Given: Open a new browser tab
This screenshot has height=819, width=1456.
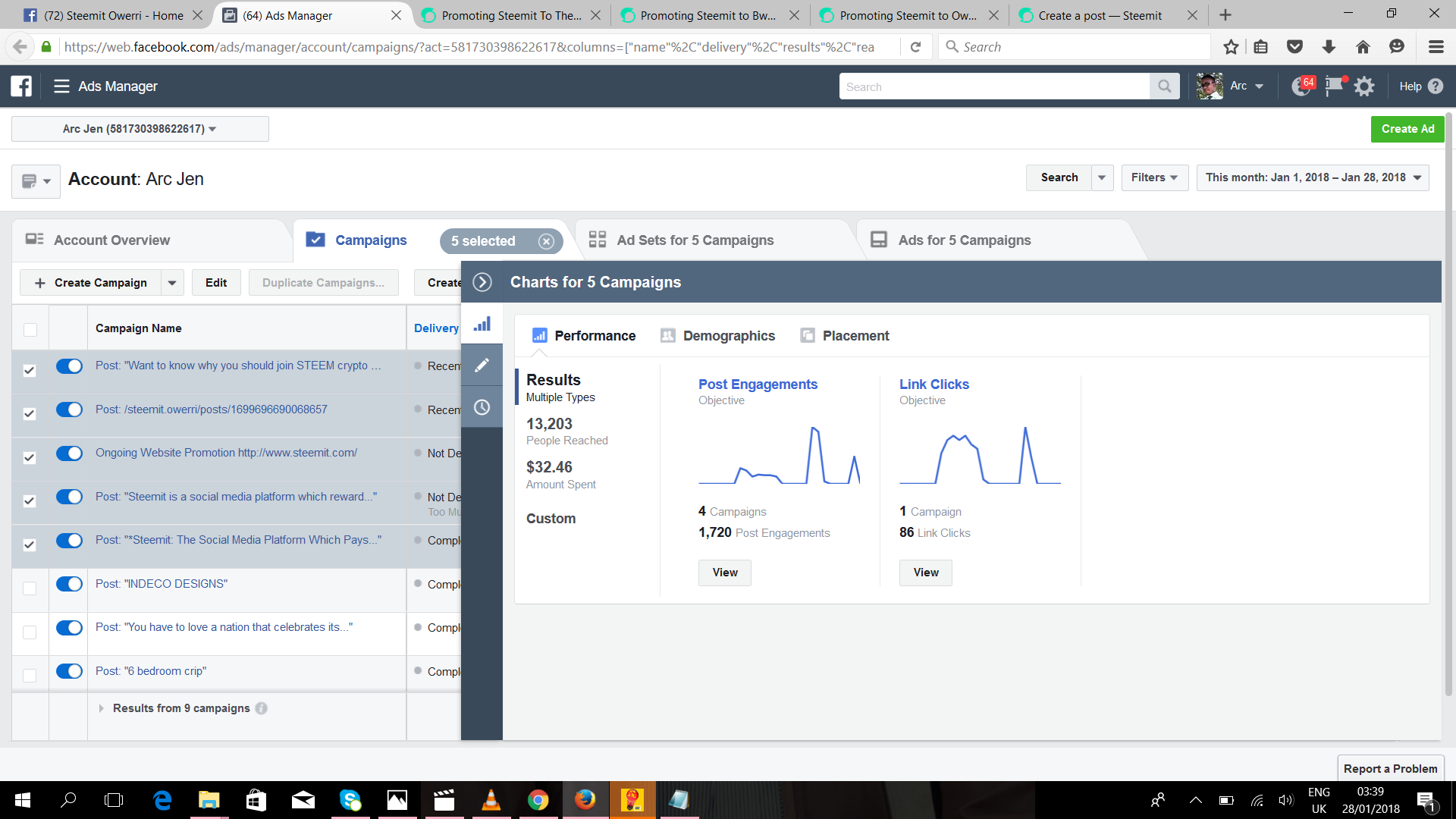Looking at the screenshot, I should pyautogui.click(x=1225, y=15).
